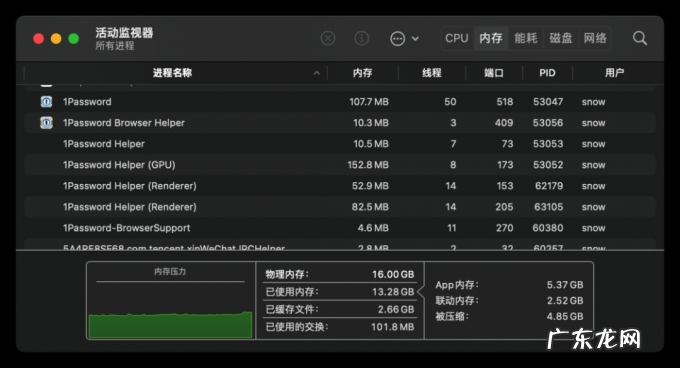The image size is (680, 368).
Task: Select the 1Password Helper process name
Action: (x=104, y=144)
